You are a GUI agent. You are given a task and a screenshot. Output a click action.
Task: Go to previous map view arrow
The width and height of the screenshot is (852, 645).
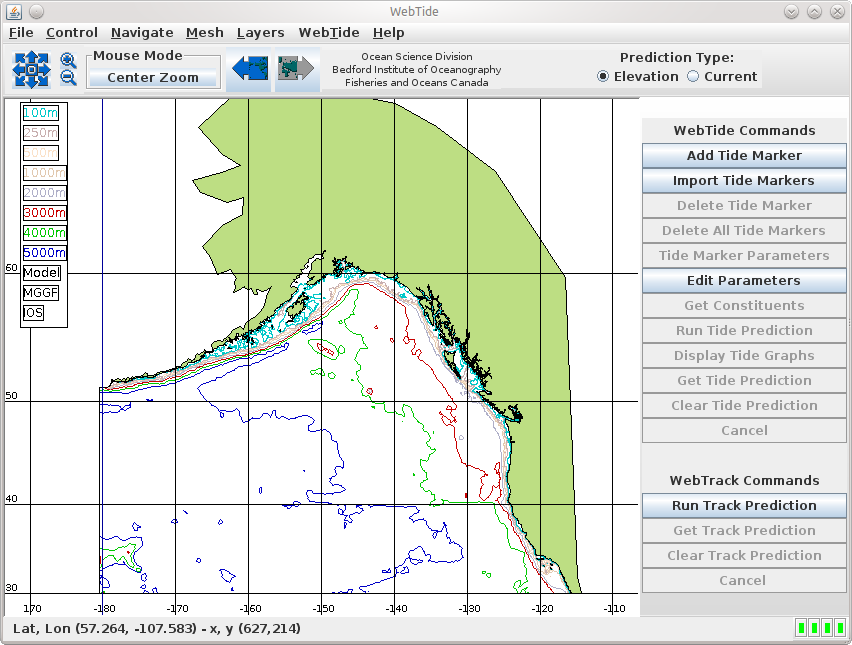coord(249,69)
